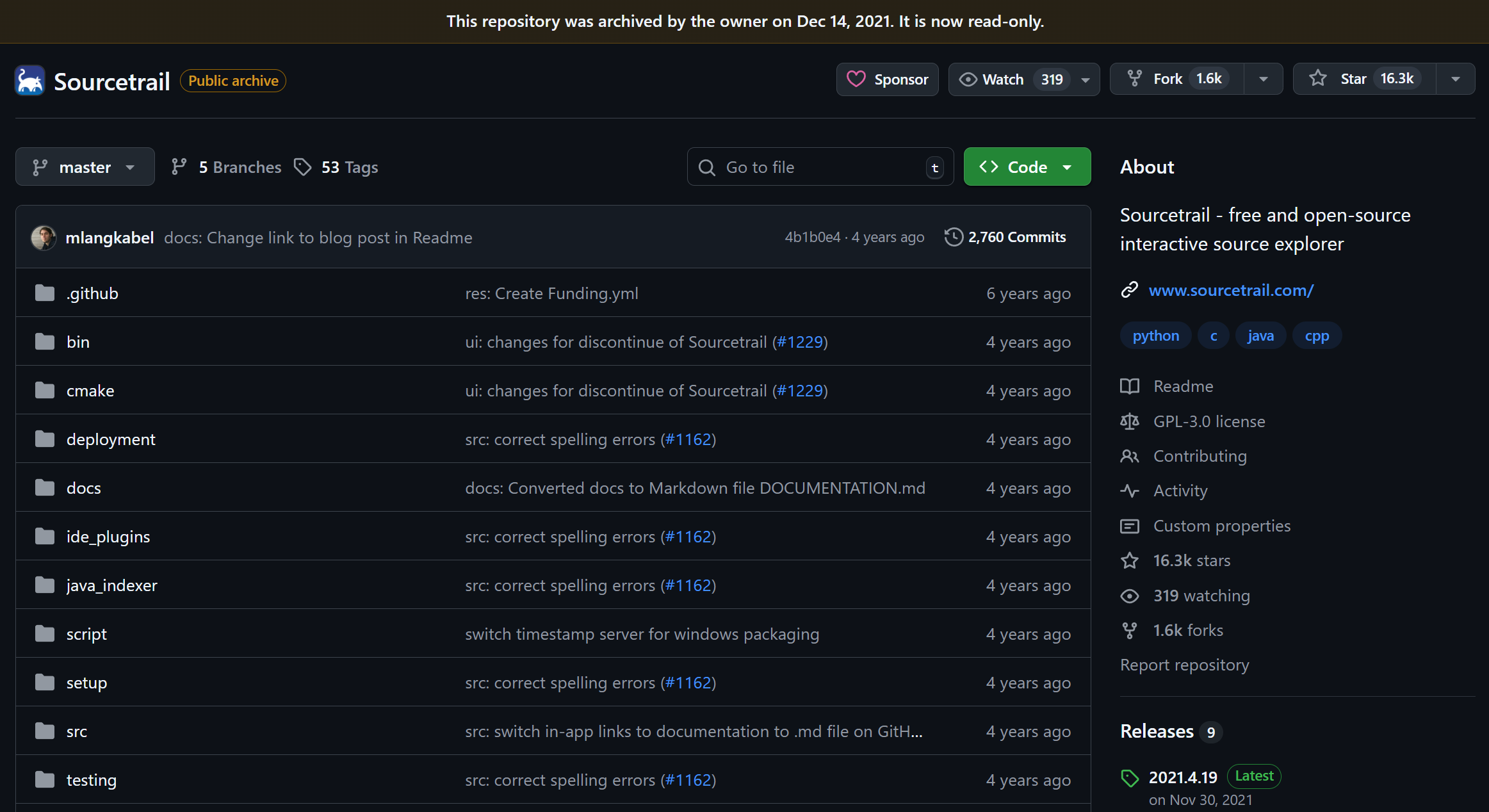Click the Sourcetrail repository avatar icon
Viewport: 1489px width, 812px height.
point(29,81)
